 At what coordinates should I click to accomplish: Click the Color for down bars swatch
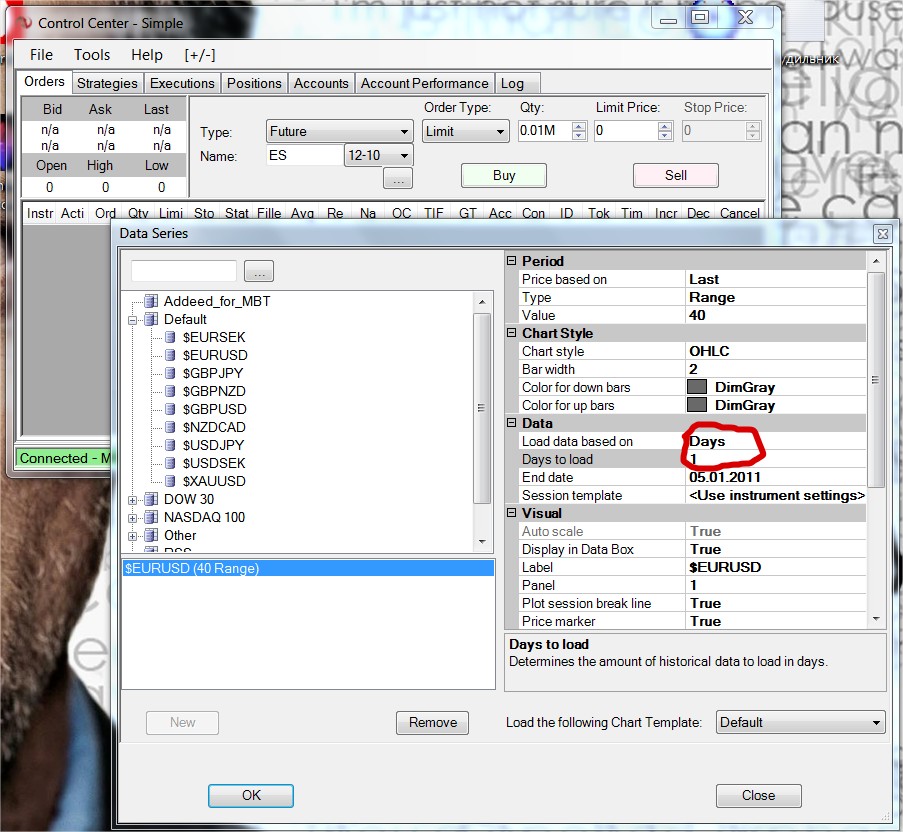[697, 387]
